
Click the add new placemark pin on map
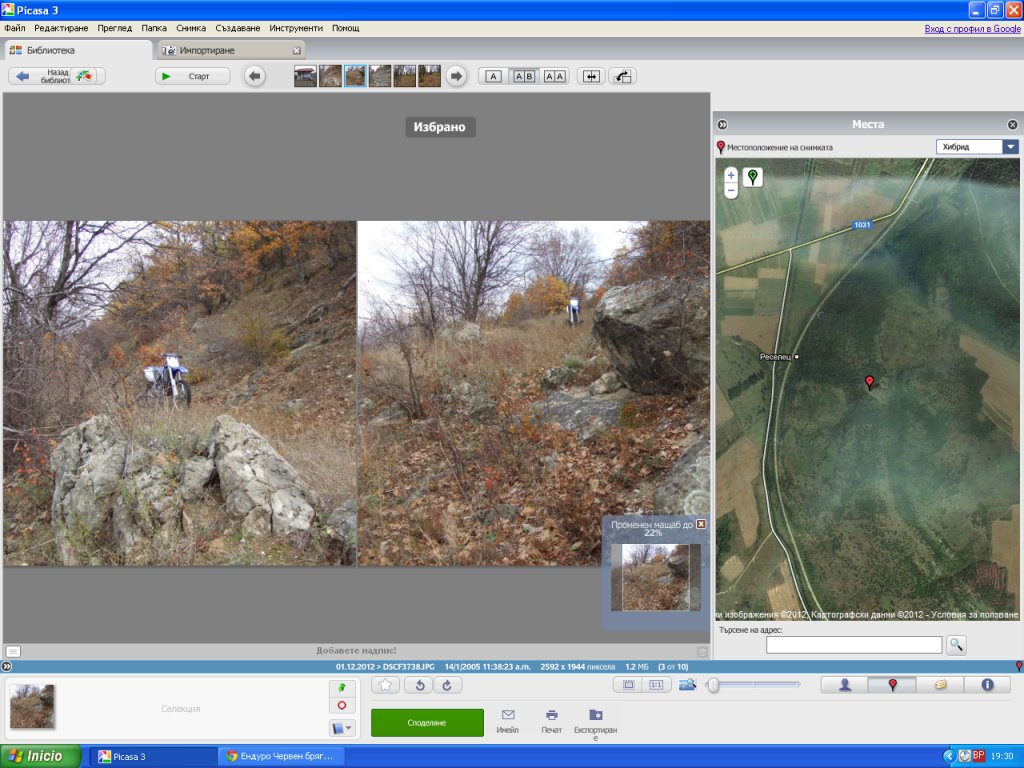point(753,177)
